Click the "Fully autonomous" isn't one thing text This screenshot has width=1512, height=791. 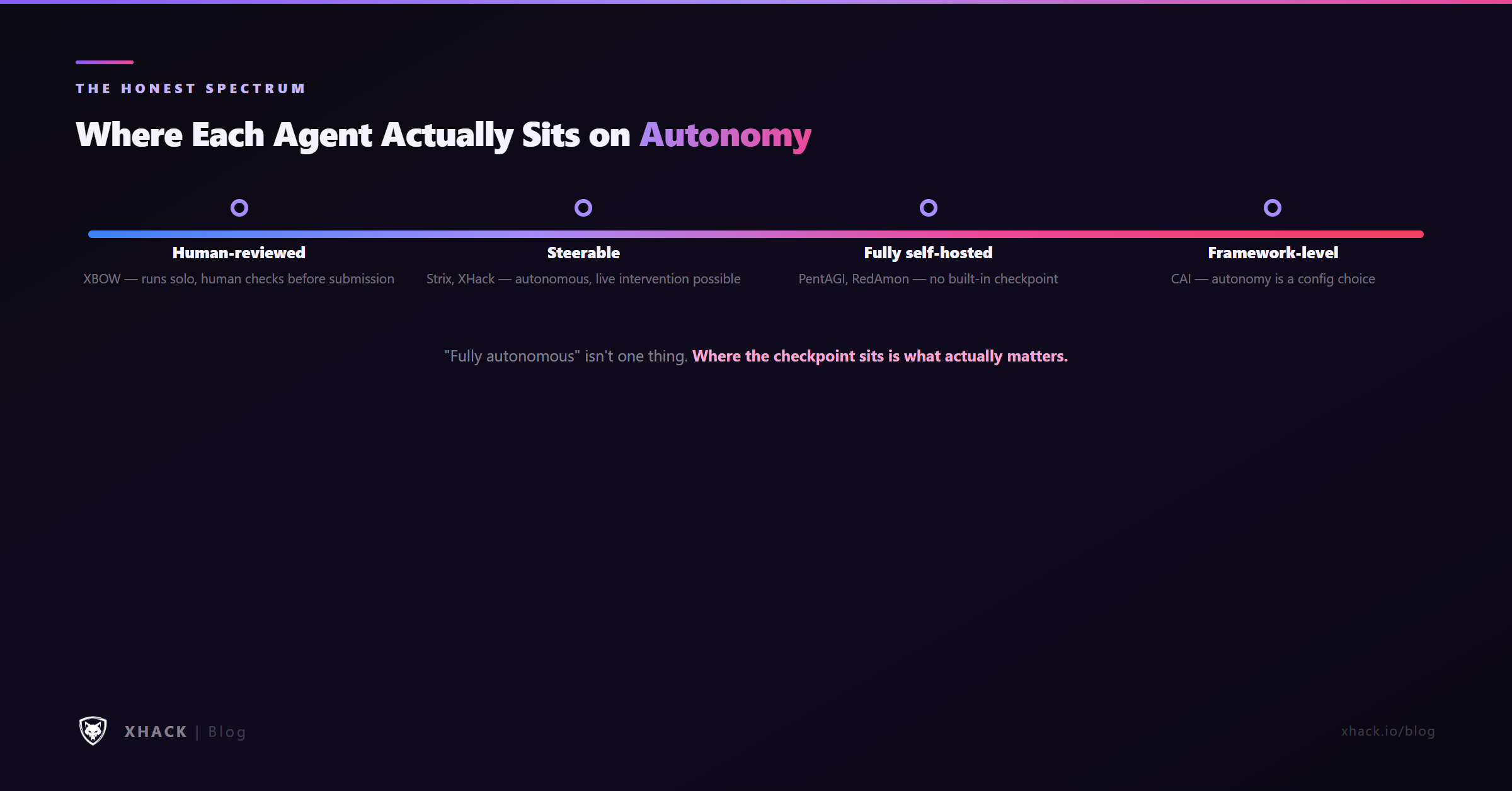point(566,356)
